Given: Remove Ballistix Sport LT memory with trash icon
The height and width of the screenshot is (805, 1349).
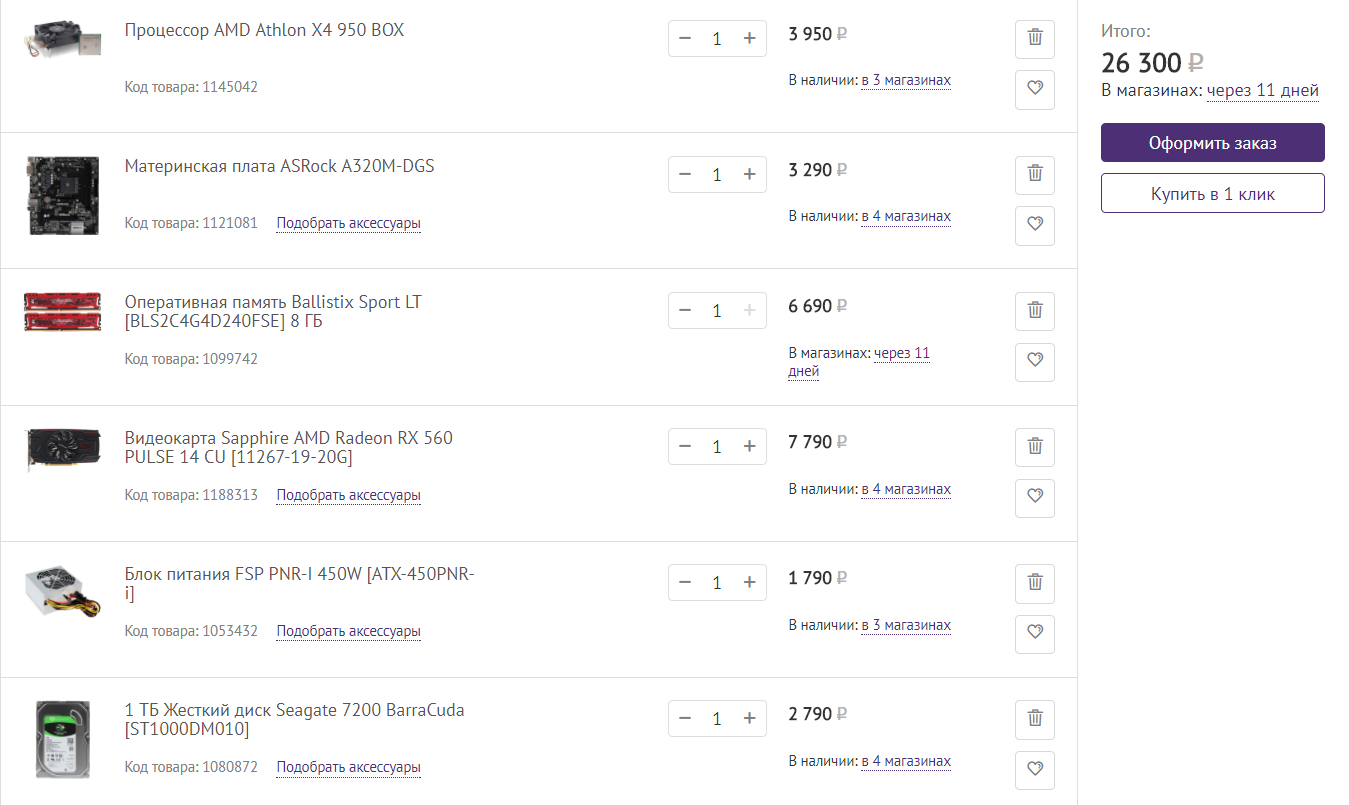Looking at the screenshot, I should coord(1035,310).
